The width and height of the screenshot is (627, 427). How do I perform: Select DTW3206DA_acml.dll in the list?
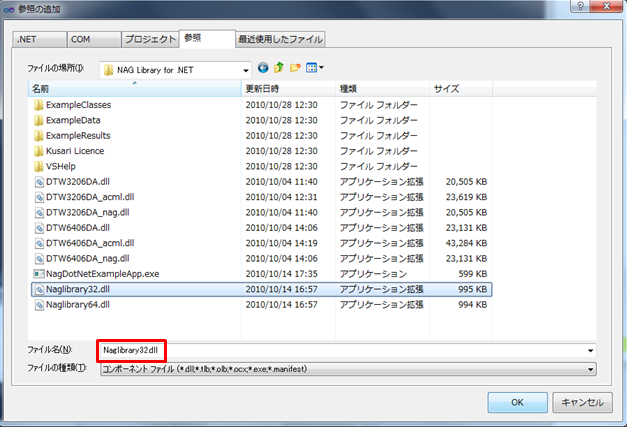[88, 197]
